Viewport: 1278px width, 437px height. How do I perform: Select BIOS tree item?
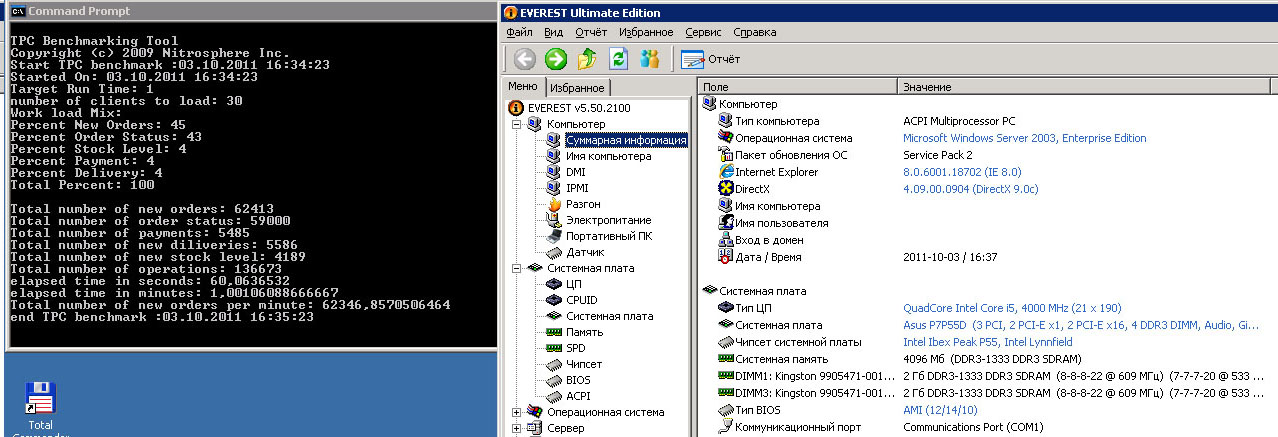pyautogui.click(x=578, y=380)
